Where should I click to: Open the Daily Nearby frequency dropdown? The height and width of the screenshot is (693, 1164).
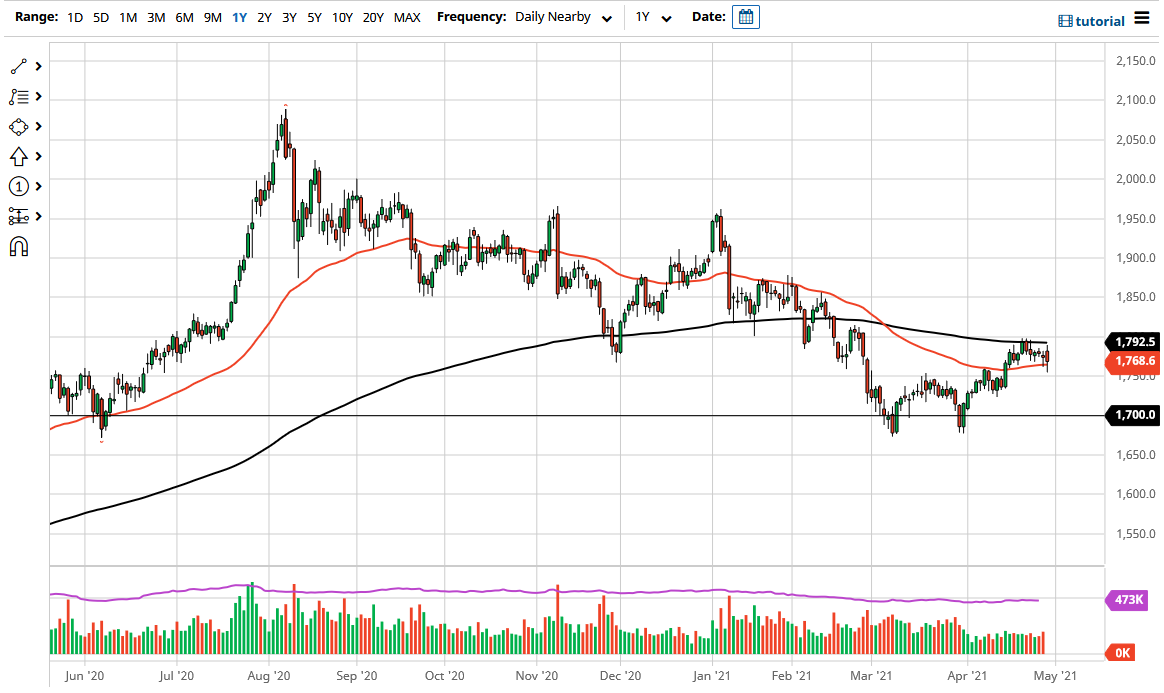(x=563, y=17)
